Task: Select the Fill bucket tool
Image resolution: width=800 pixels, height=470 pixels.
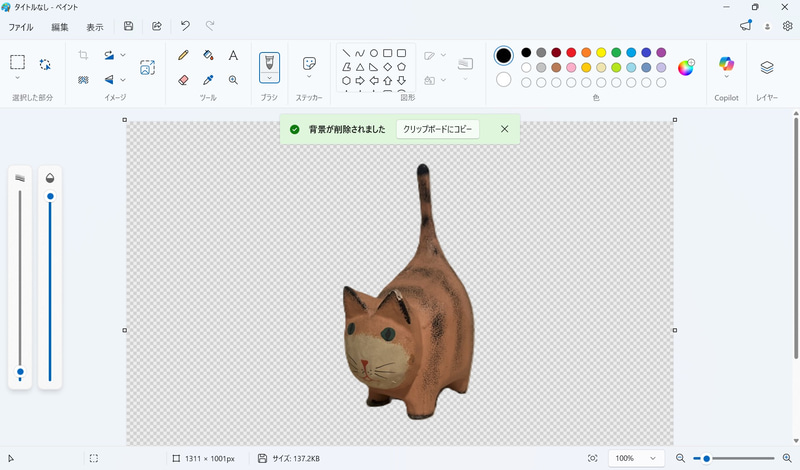Action: click(x=208, y=55)
